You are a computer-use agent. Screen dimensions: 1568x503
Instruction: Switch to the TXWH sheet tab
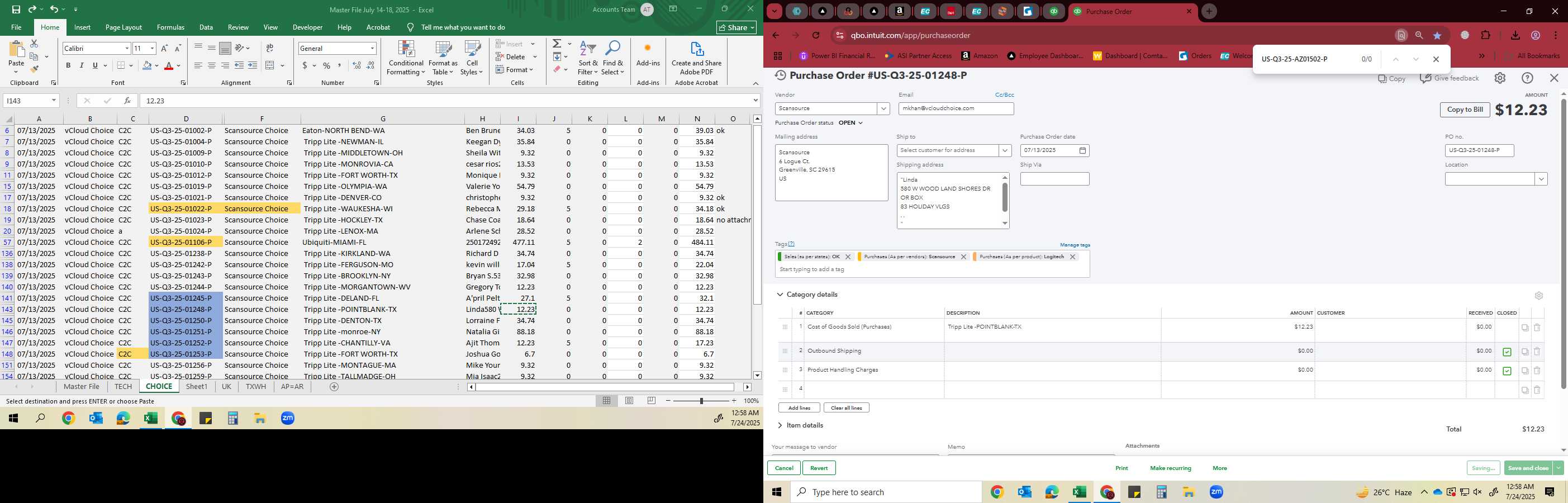tap(256, 387)
